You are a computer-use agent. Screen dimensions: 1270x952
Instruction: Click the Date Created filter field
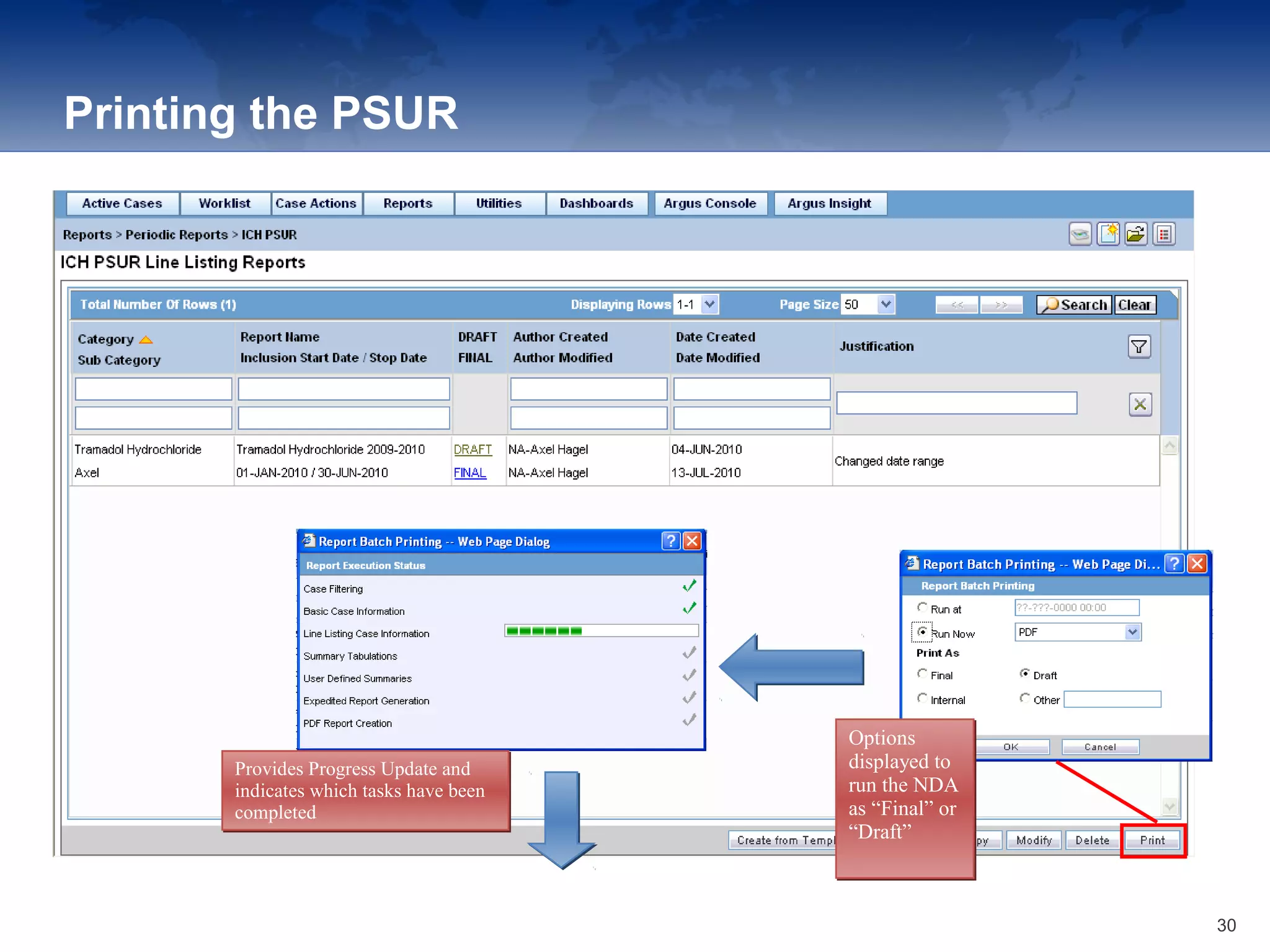pyautogui.click(x=752, y=389)
